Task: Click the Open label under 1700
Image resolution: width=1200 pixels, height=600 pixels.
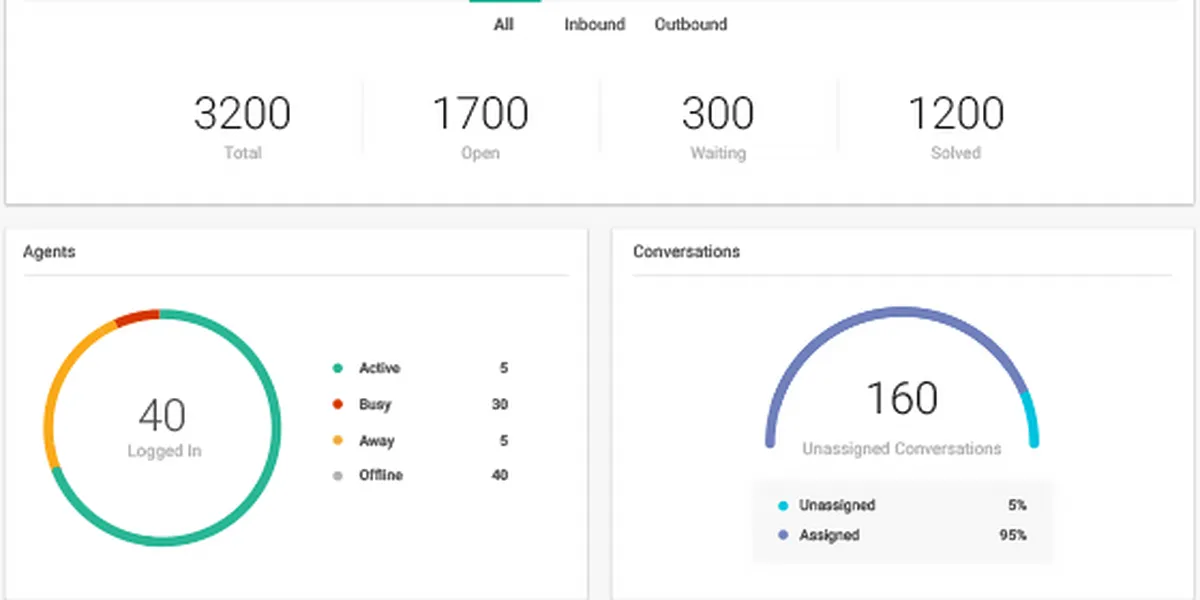Action: 481,153
